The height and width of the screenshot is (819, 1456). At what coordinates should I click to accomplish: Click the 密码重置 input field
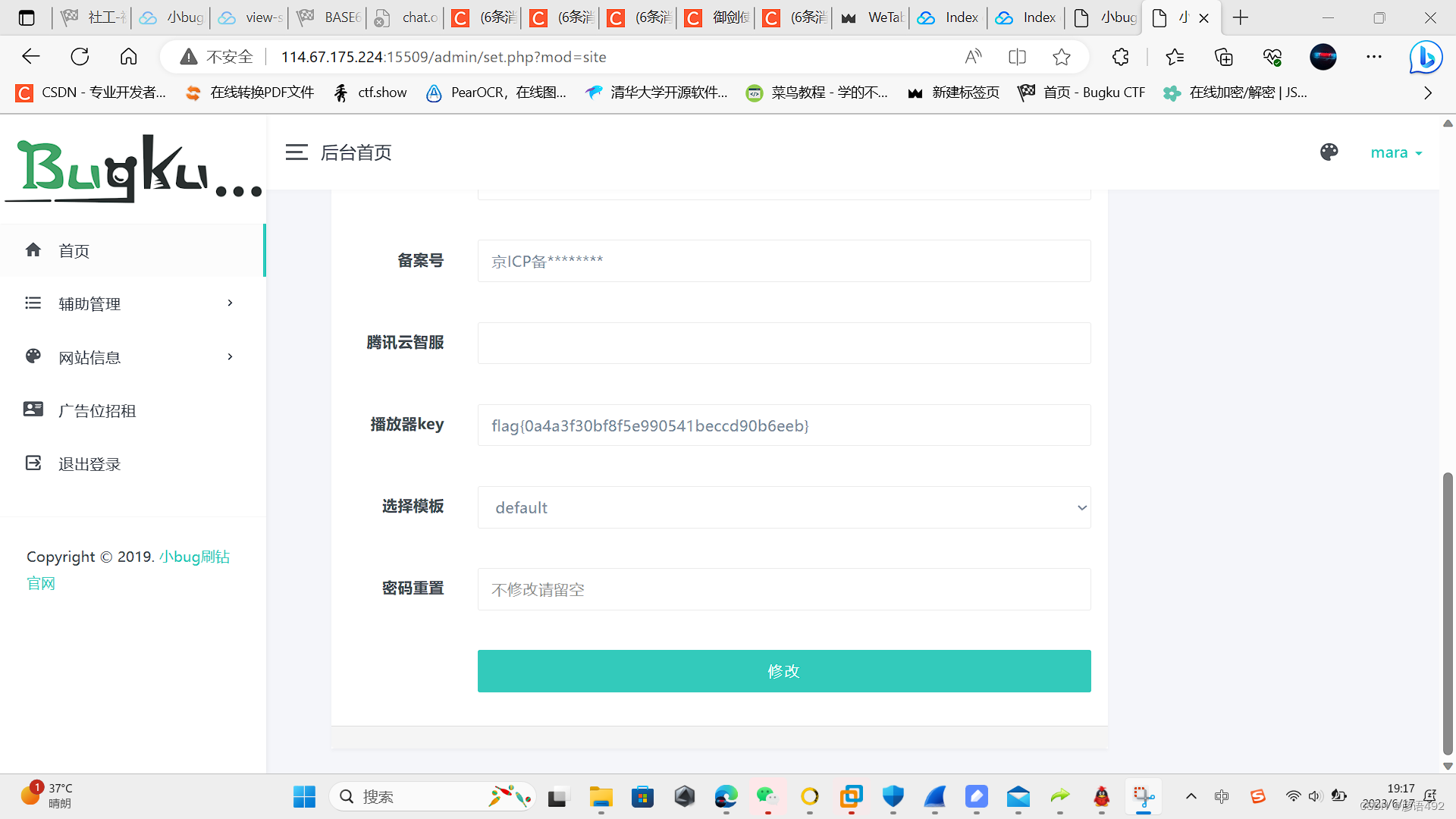click(783, 589)
